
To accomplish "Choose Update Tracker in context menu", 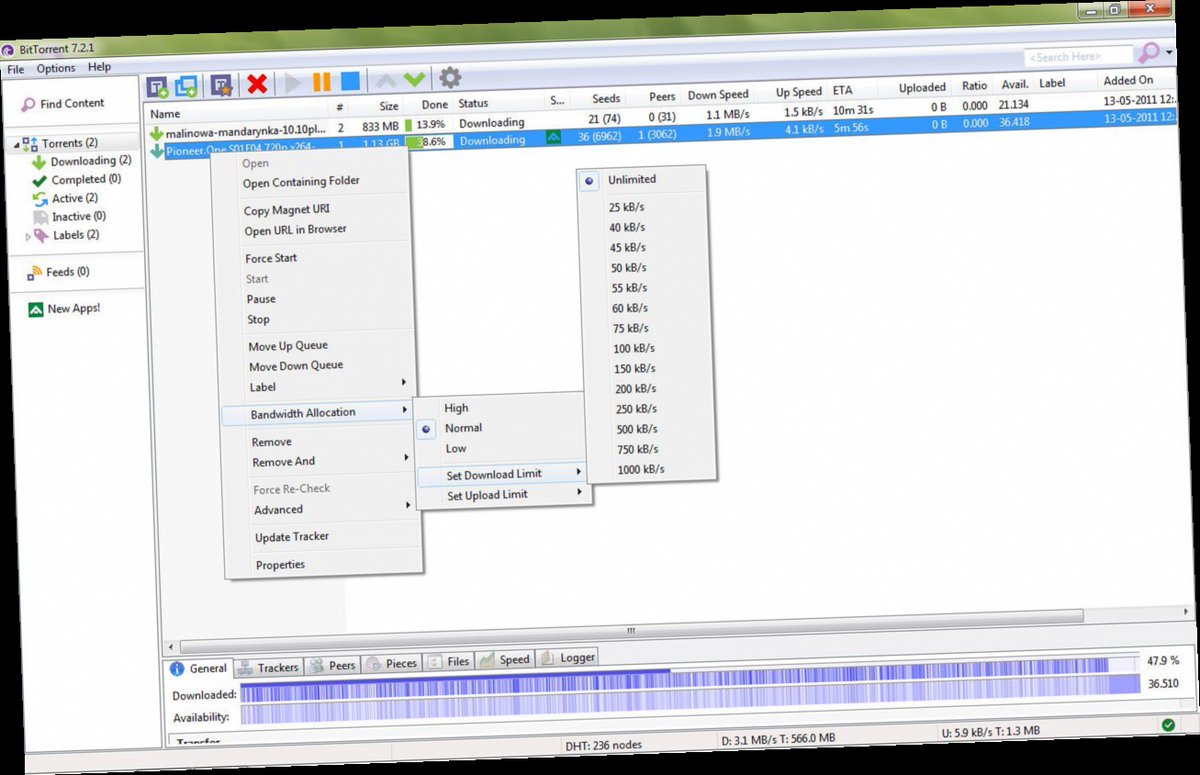I will [x=292, y=537].
